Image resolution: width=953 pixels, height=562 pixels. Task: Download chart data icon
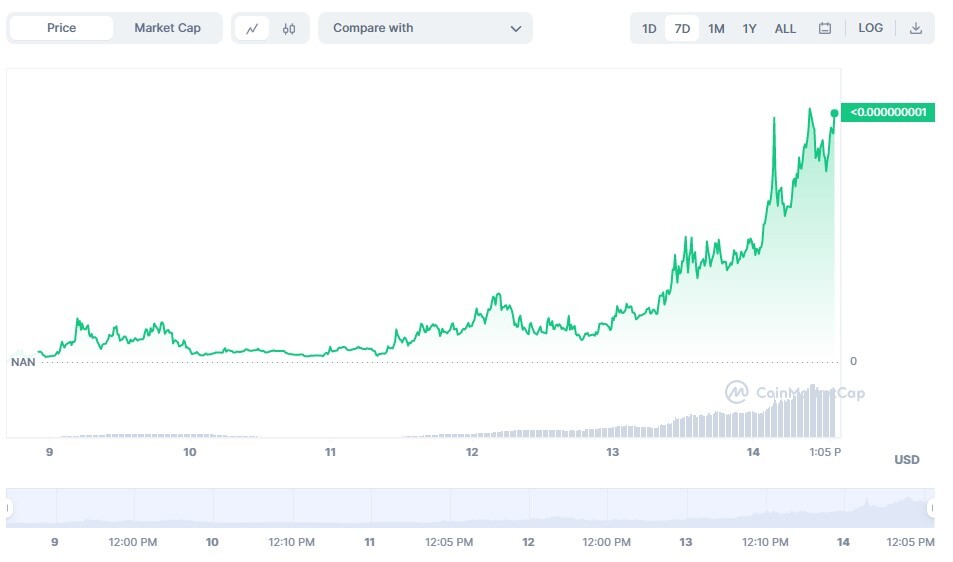pyautogui.click(x=916, y=29)
